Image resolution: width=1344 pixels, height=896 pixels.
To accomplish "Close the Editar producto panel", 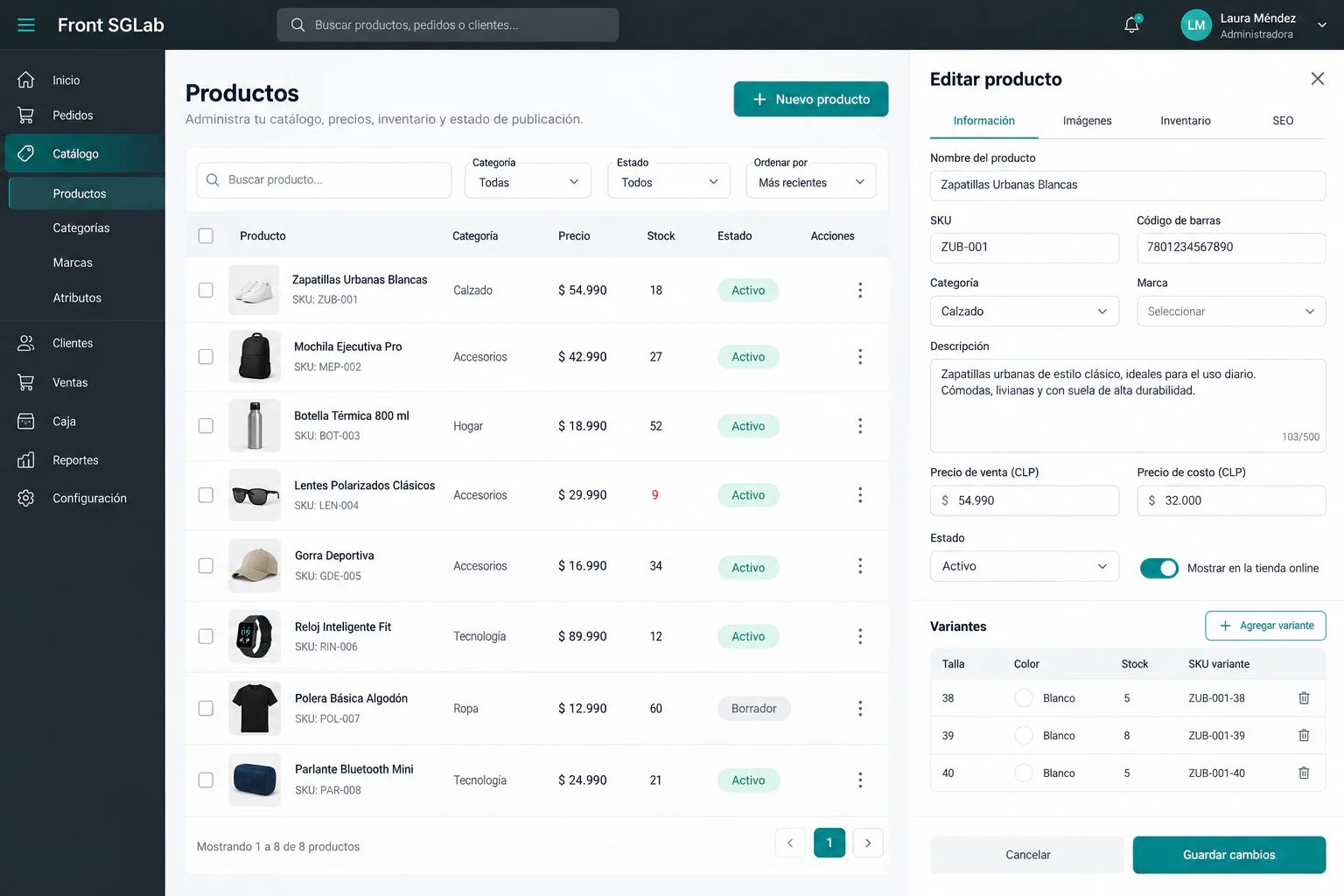I will point(1318,79).
